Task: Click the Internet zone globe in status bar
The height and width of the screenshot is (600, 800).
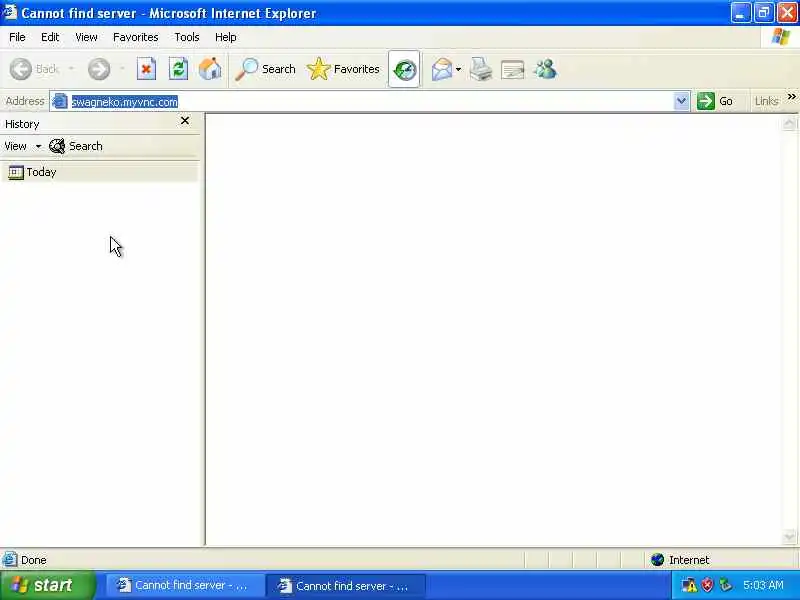Action: pyautogui.click(x=658, y=560)
